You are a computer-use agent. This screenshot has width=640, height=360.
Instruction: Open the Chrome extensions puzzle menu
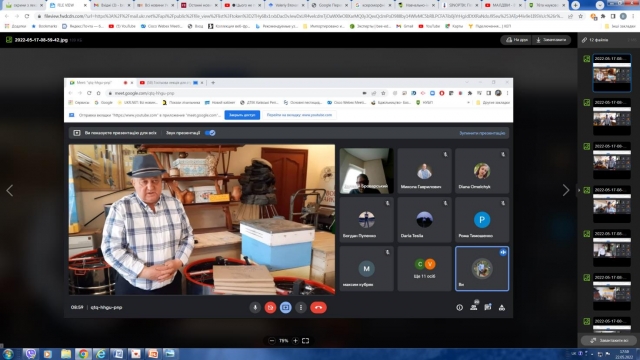603,16
